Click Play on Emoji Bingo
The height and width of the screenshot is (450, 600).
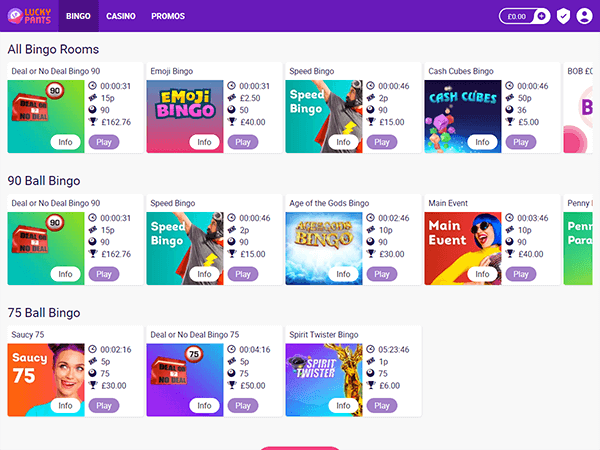click(x=243, y=142)
